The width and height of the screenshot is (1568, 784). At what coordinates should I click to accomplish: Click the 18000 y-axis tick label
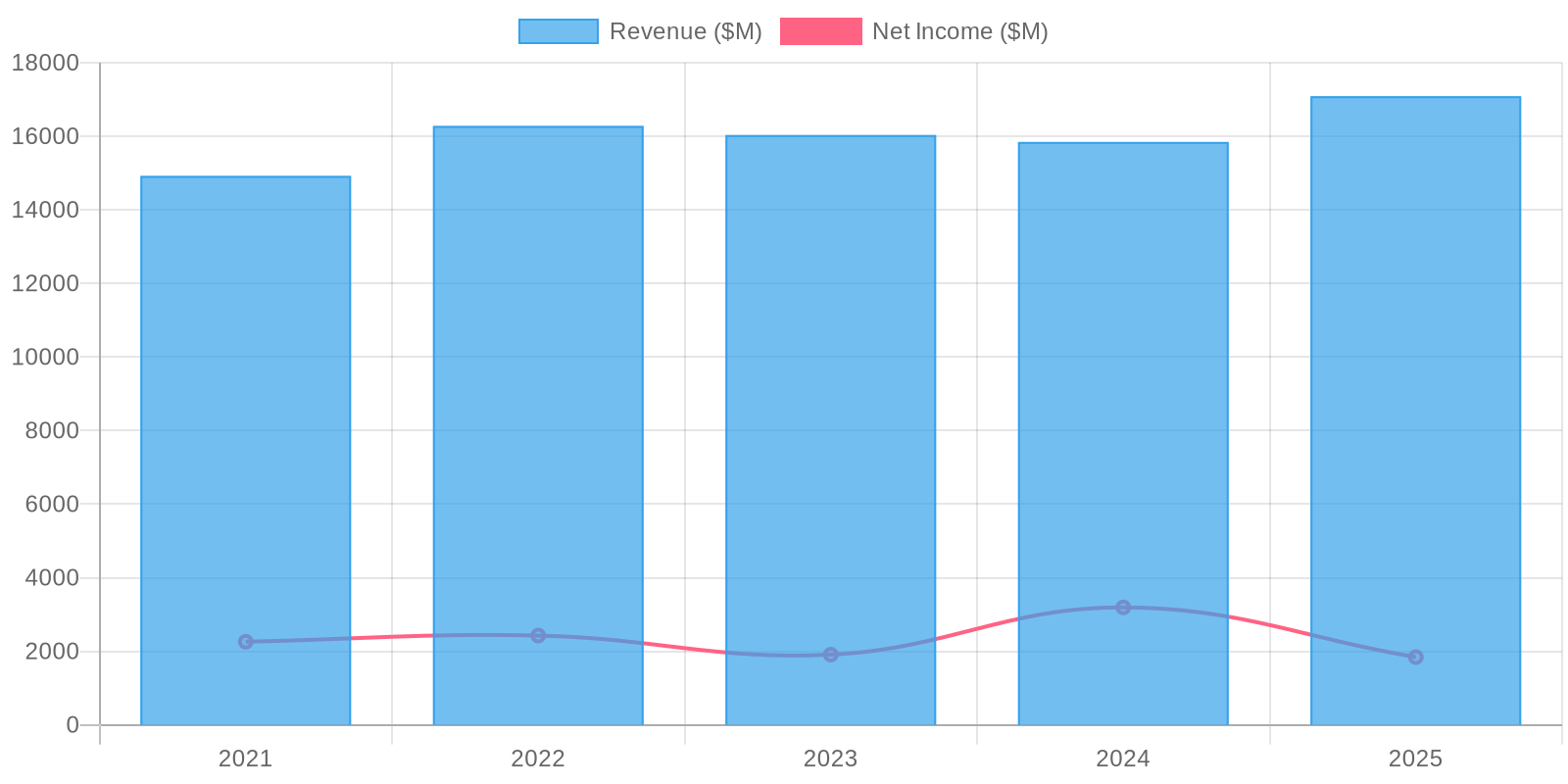pyautogui.click(x=45, y=63)
